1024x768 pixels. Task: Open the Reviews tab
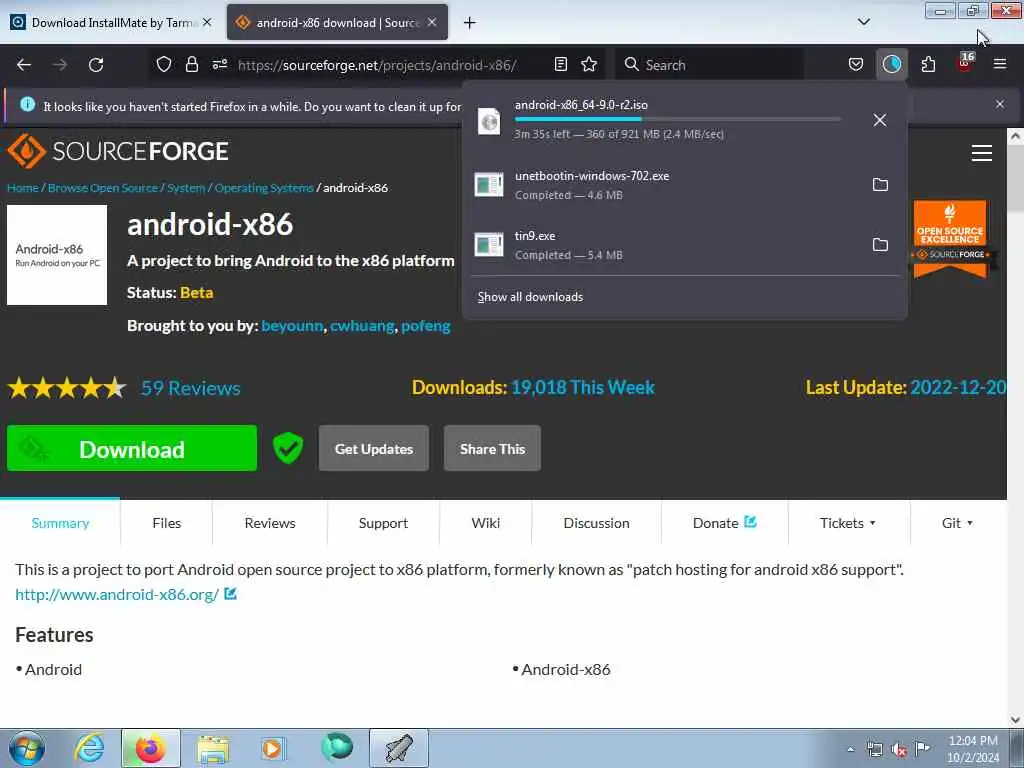tap(270, 523)
